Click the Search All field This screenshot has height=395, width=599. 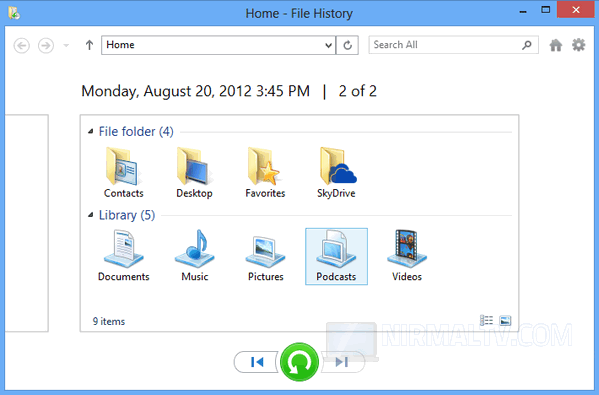453,45
